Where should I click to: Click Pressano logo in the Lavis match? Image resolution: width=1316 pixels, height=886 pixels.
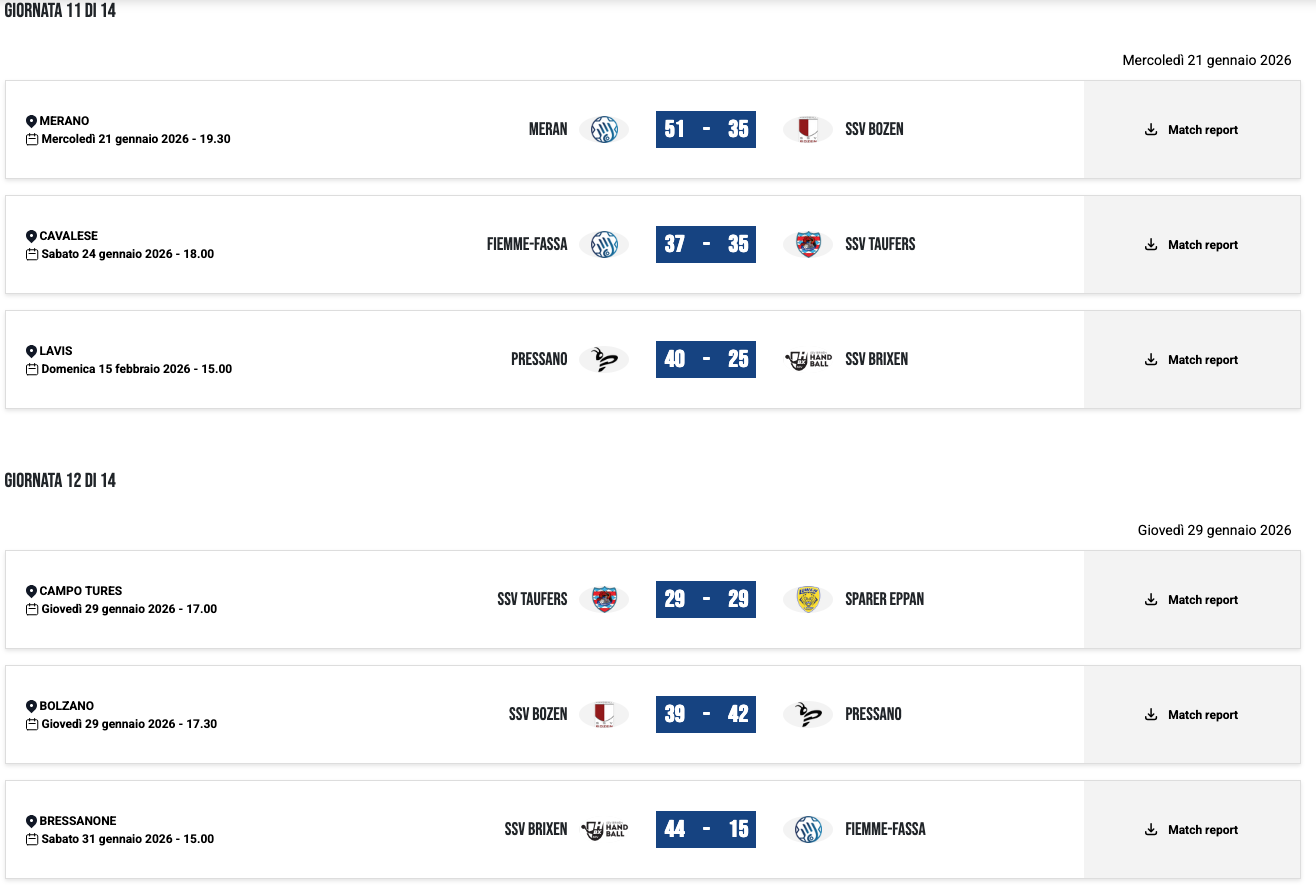point(604,360)
